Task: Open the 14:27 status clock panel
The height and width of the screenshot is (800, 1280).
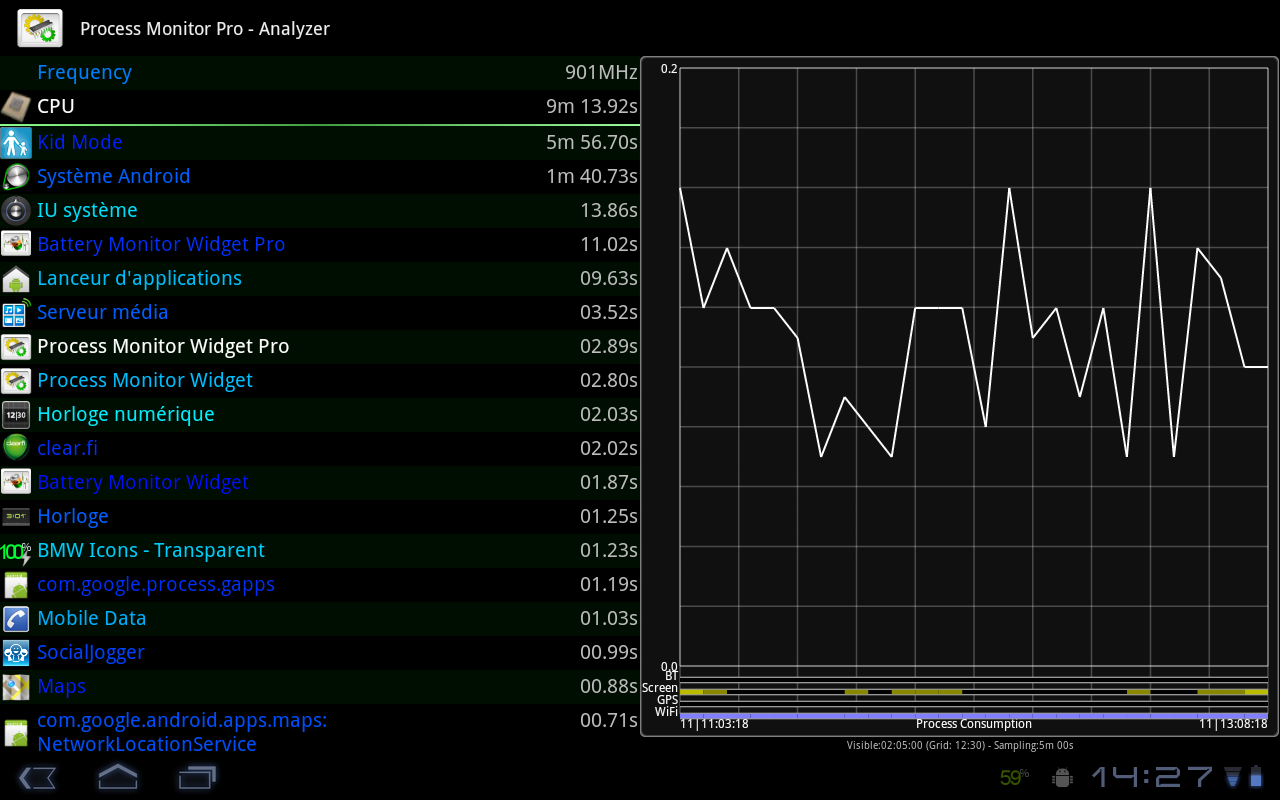Action: (1152, 777)
